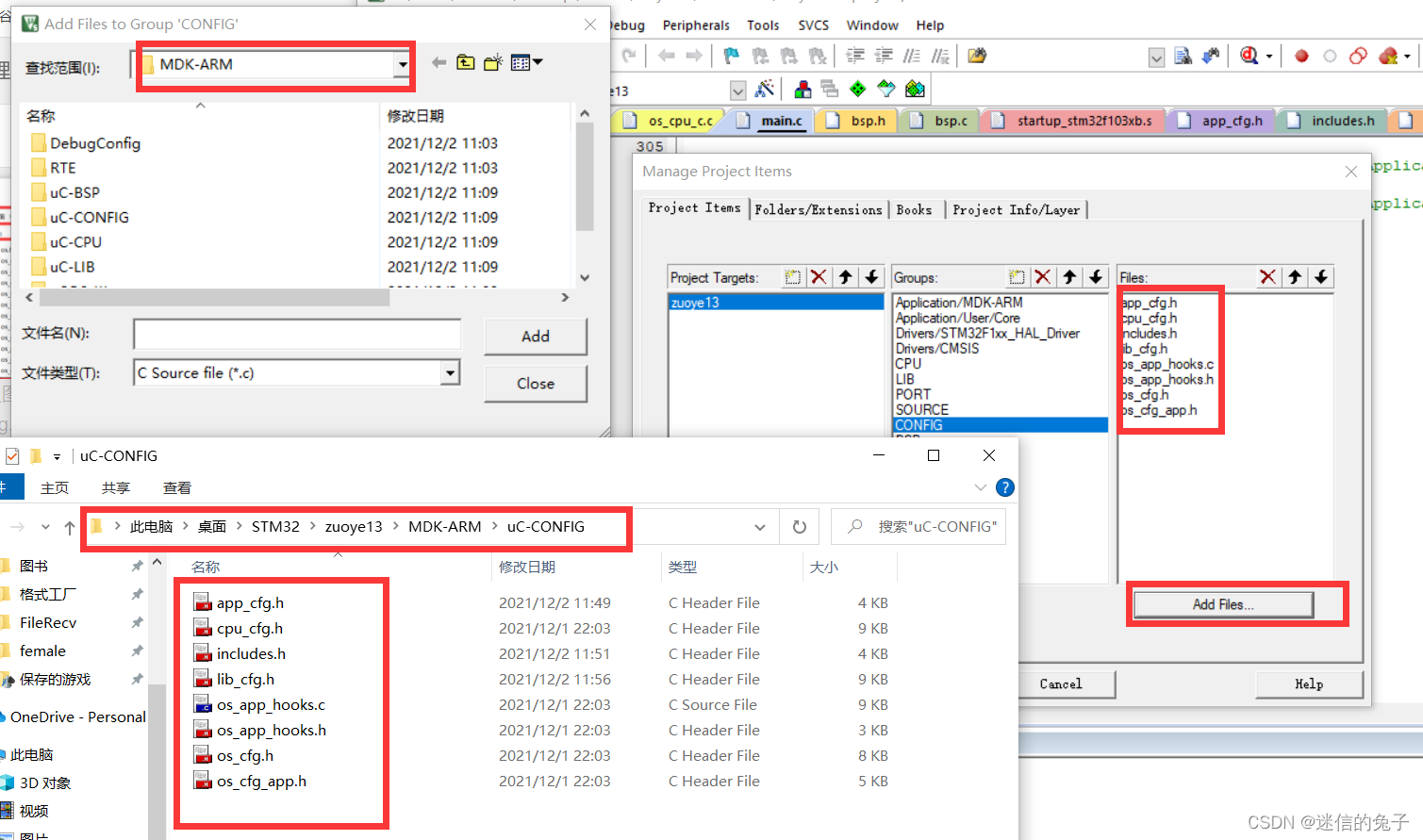Screen dimensions: 1423x840
Task: Click the Pack Installer icon
Action: tap(915, 89)
